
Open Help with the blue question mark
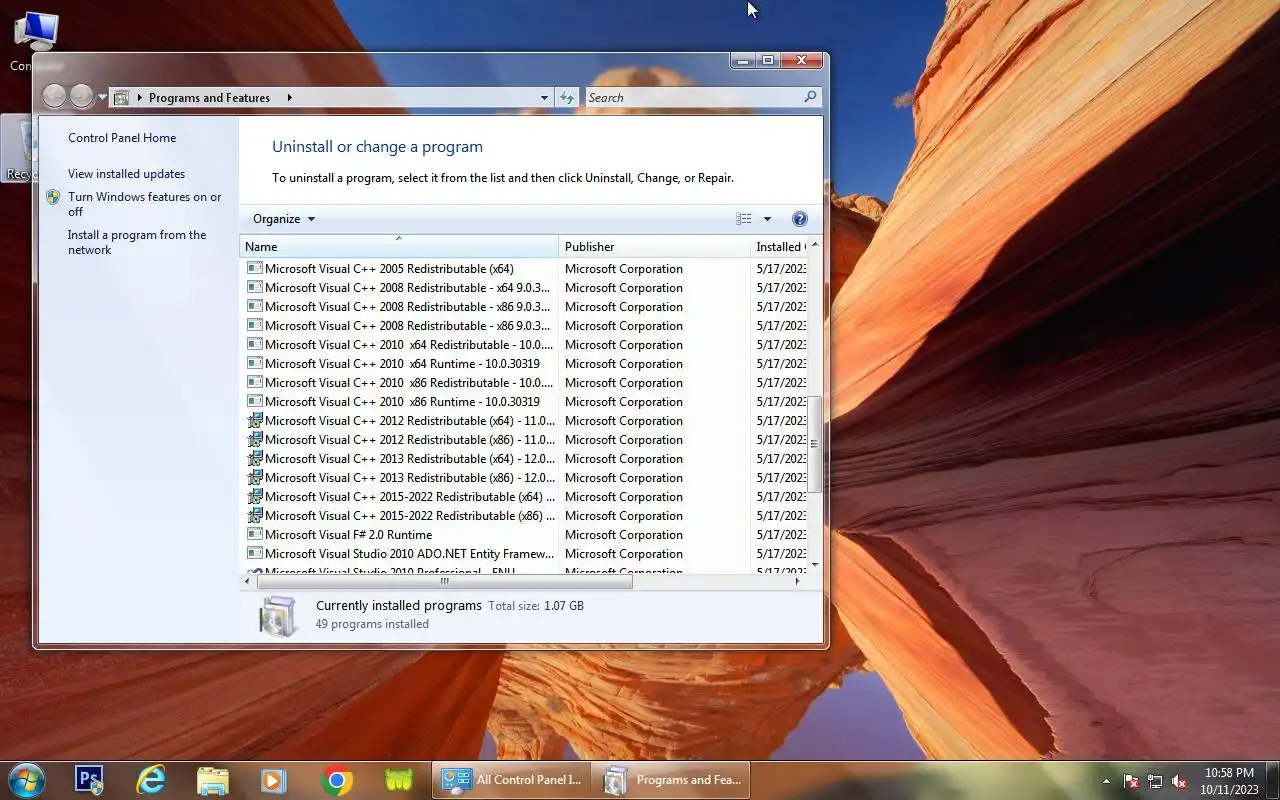tap(799, 219)
